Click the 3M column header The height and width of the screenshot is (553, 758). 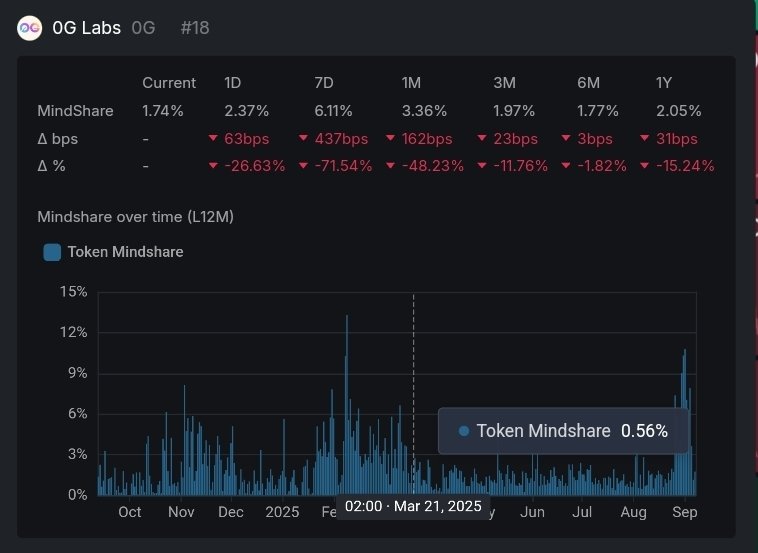[504, 83]
